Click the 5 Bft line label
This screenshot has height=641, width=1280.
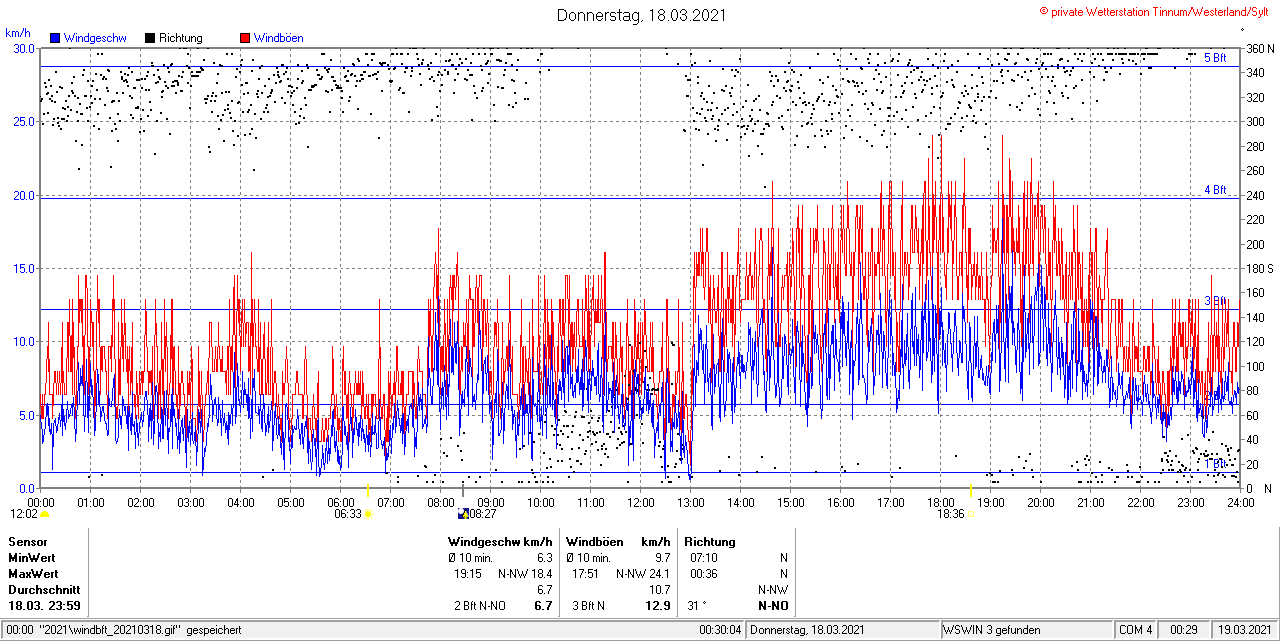[x=1215, y=58]
